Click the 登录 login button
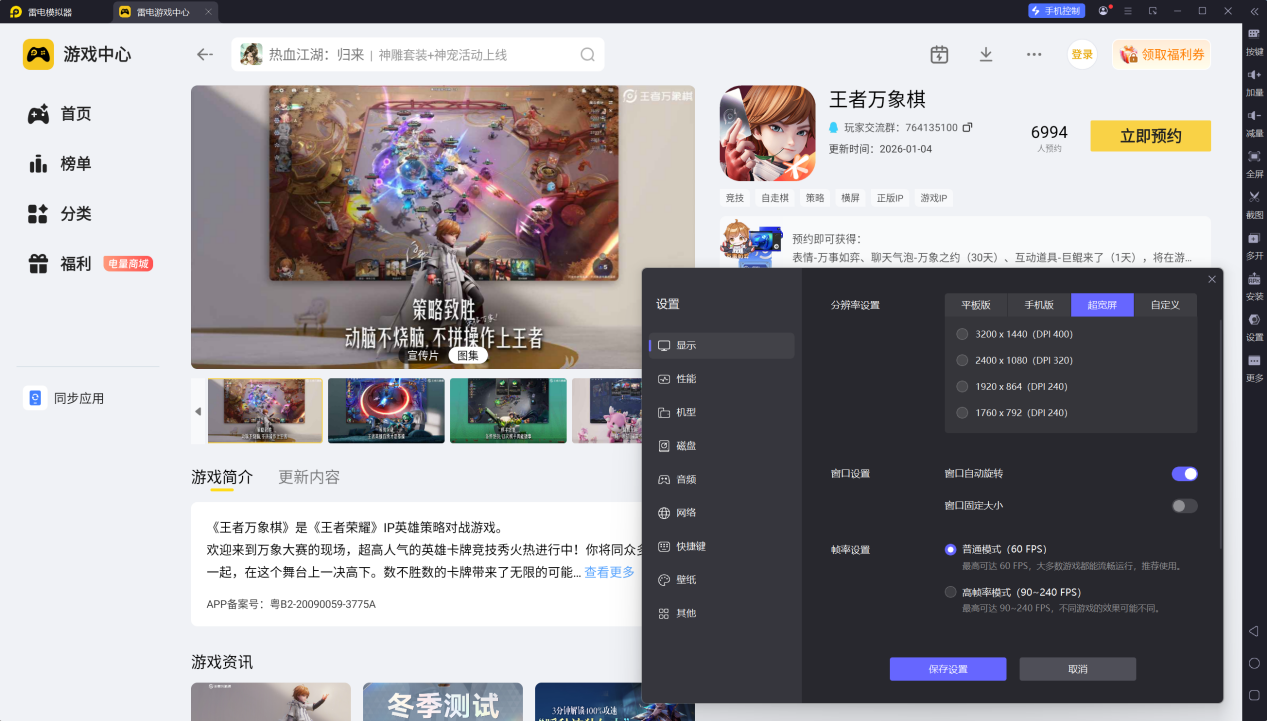Screen dimensions: 1267x721 [x=1082, y=54]
